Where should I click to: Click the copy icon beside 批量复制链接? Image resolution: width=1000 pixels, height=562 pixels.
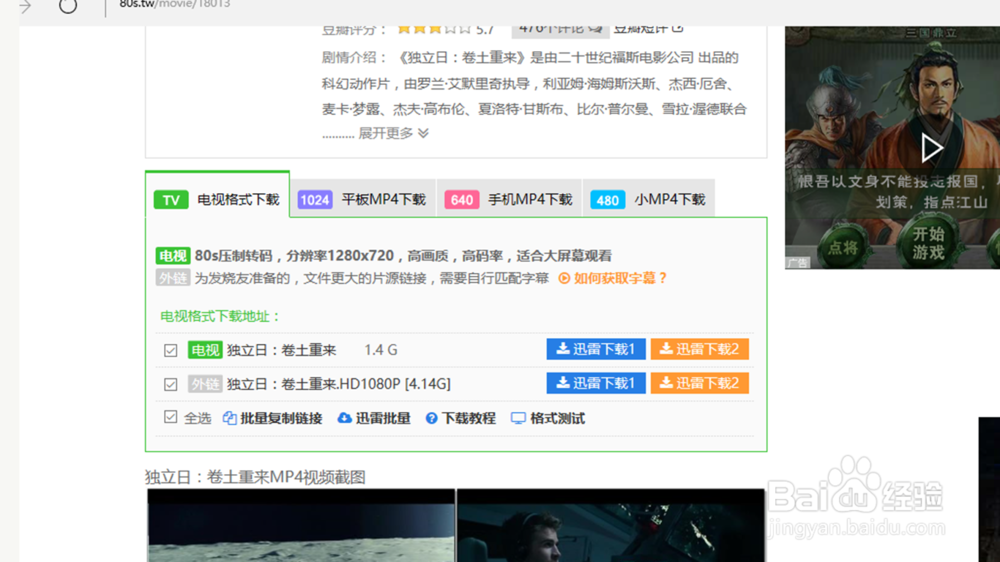point(230,418)
